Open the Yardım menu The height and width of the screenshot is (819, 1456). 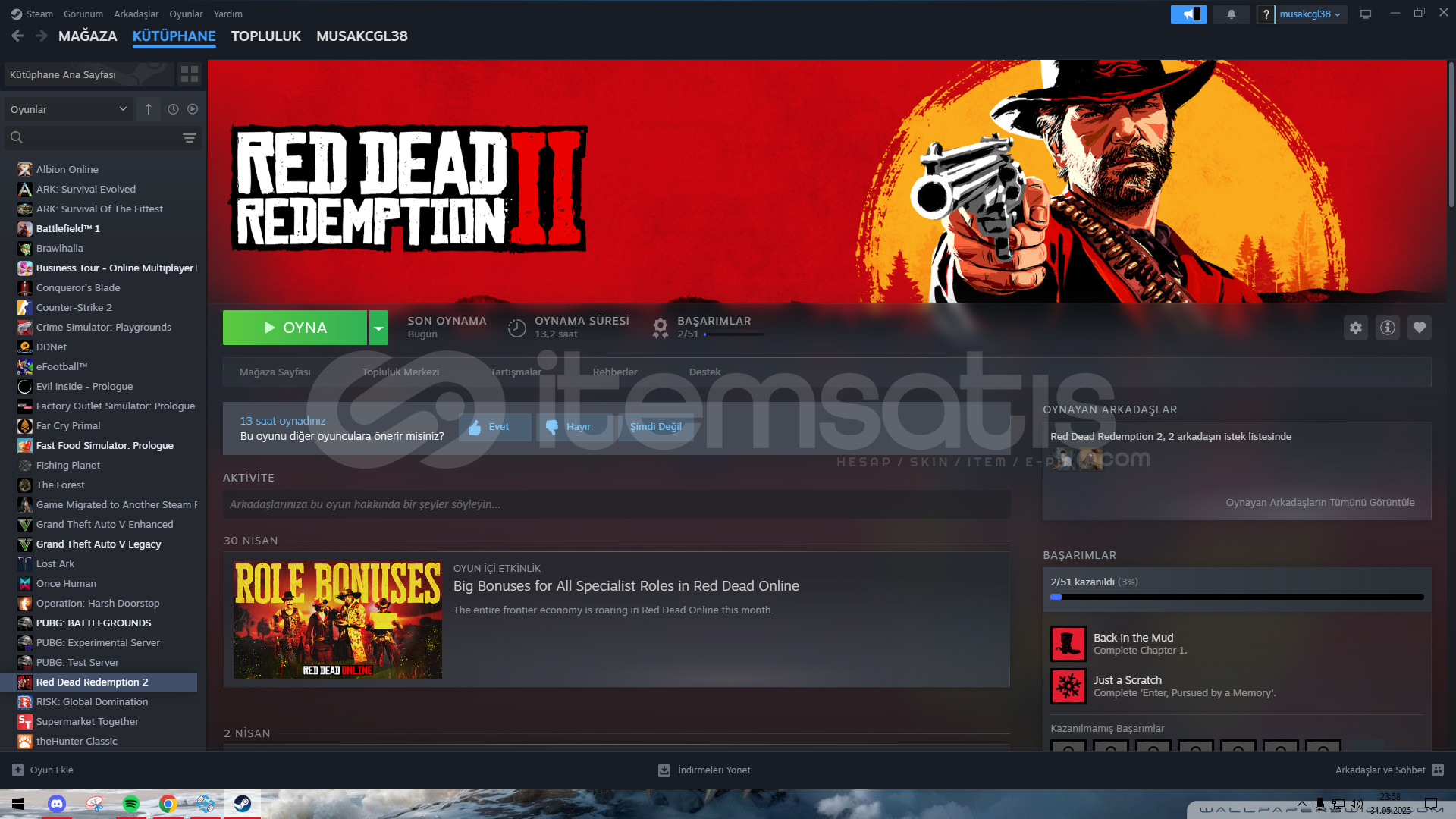[x=228, y=14]
